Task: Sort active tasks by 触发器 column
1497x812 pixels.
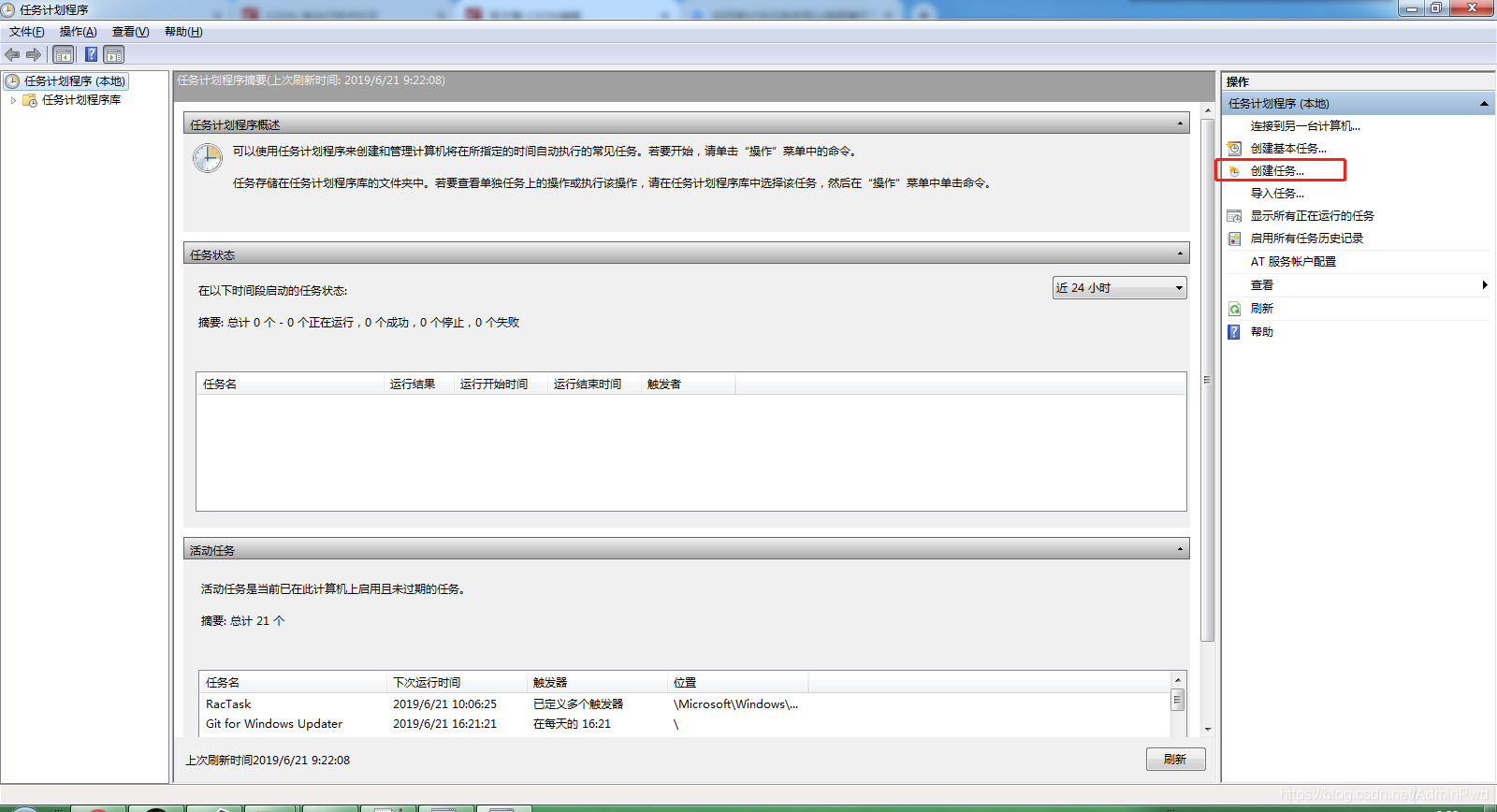Action: point(597,683)
